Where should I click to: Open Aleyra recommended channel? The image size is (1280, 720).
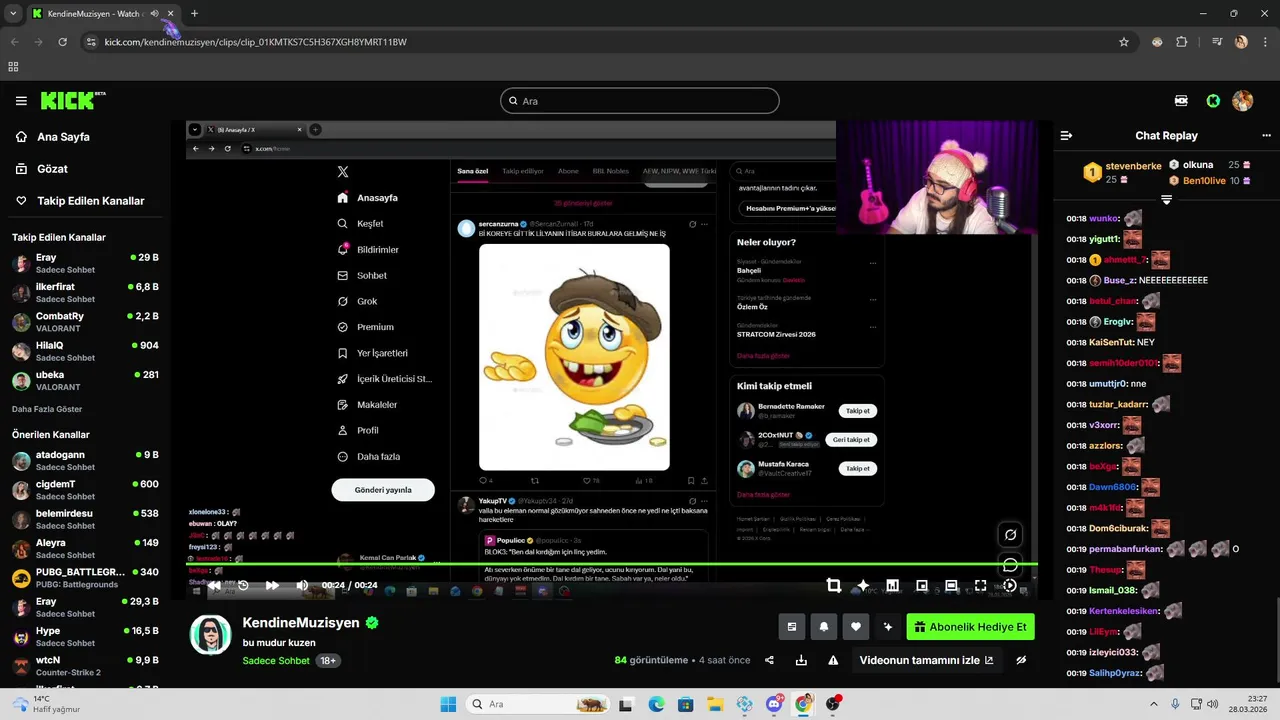(85, 548)
